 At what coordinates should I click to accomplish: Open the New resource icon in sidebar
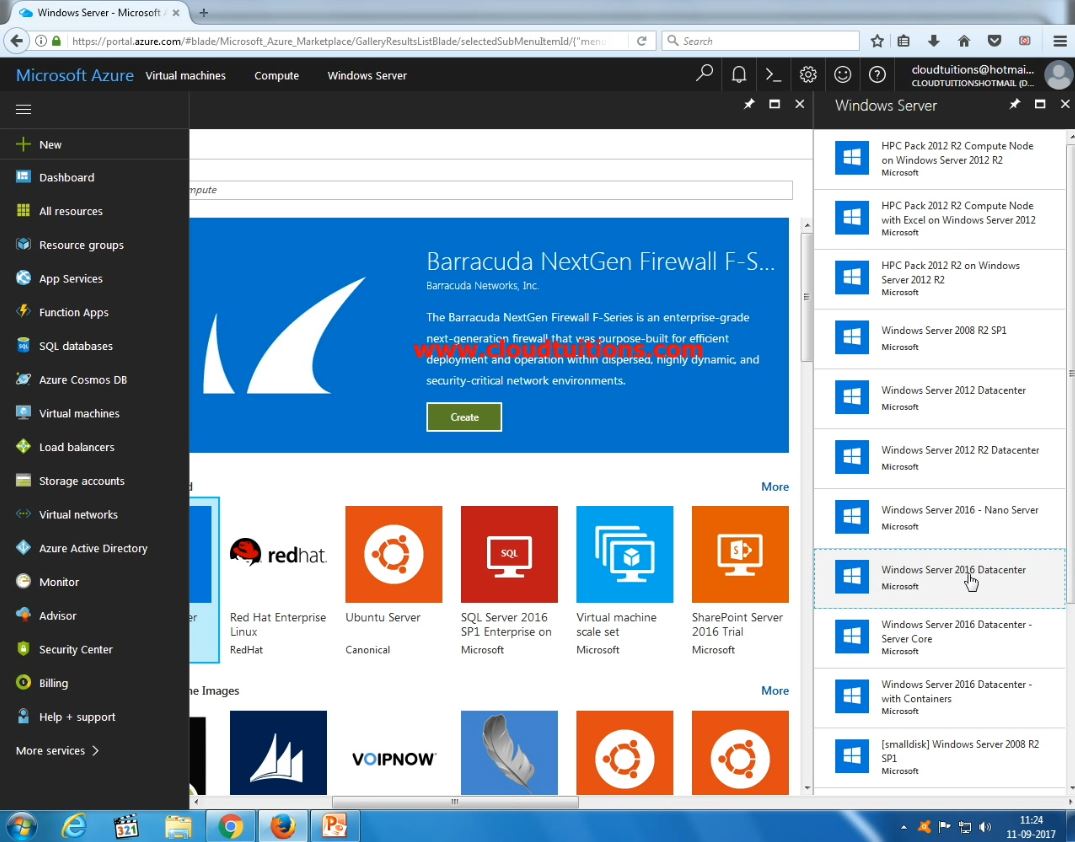coord(23,145)
